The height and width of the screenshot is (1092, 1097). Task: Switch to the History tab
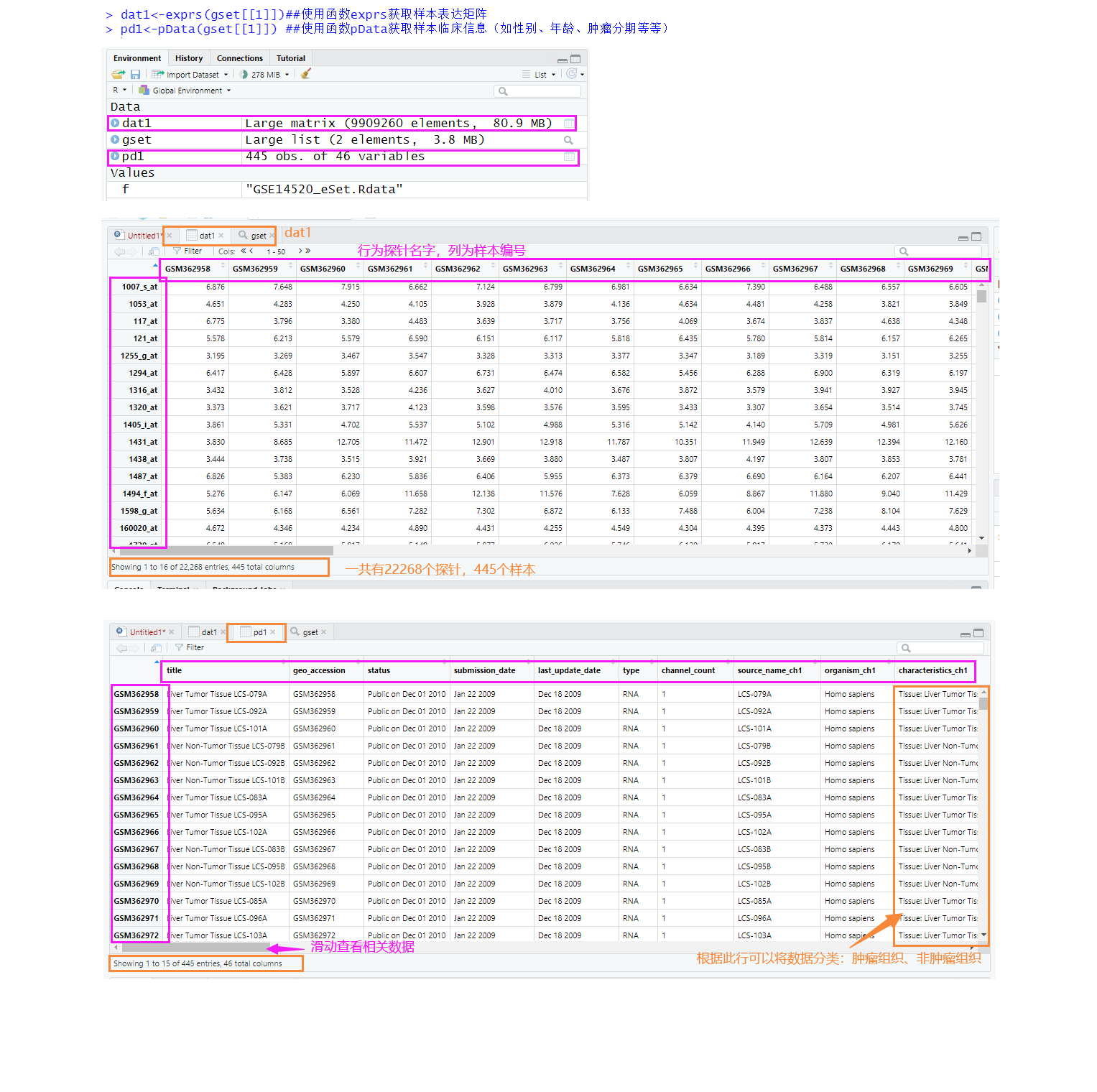tap(189, 58)
